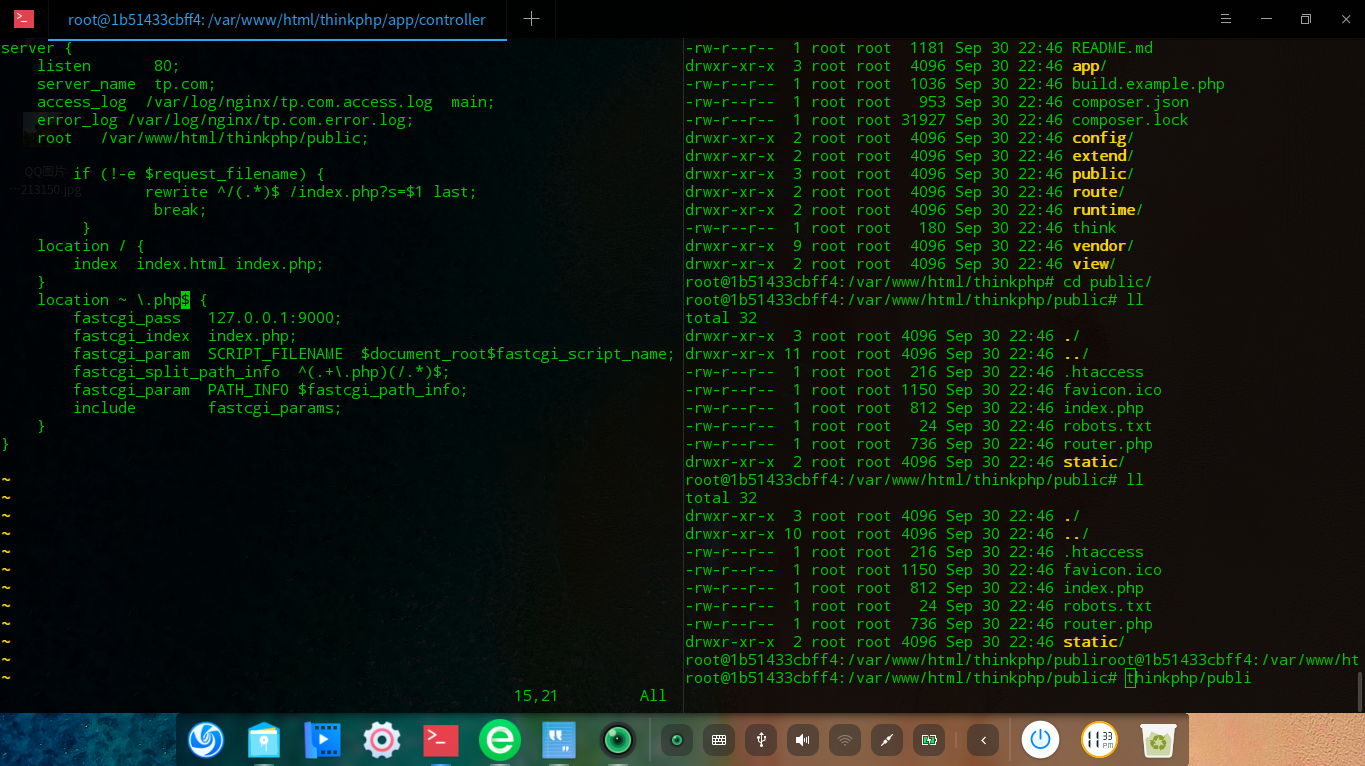Viewport: 1365px width, 766px height.
Task: Collapse the tray with the arrow button
Action: [x=984, y=740]
